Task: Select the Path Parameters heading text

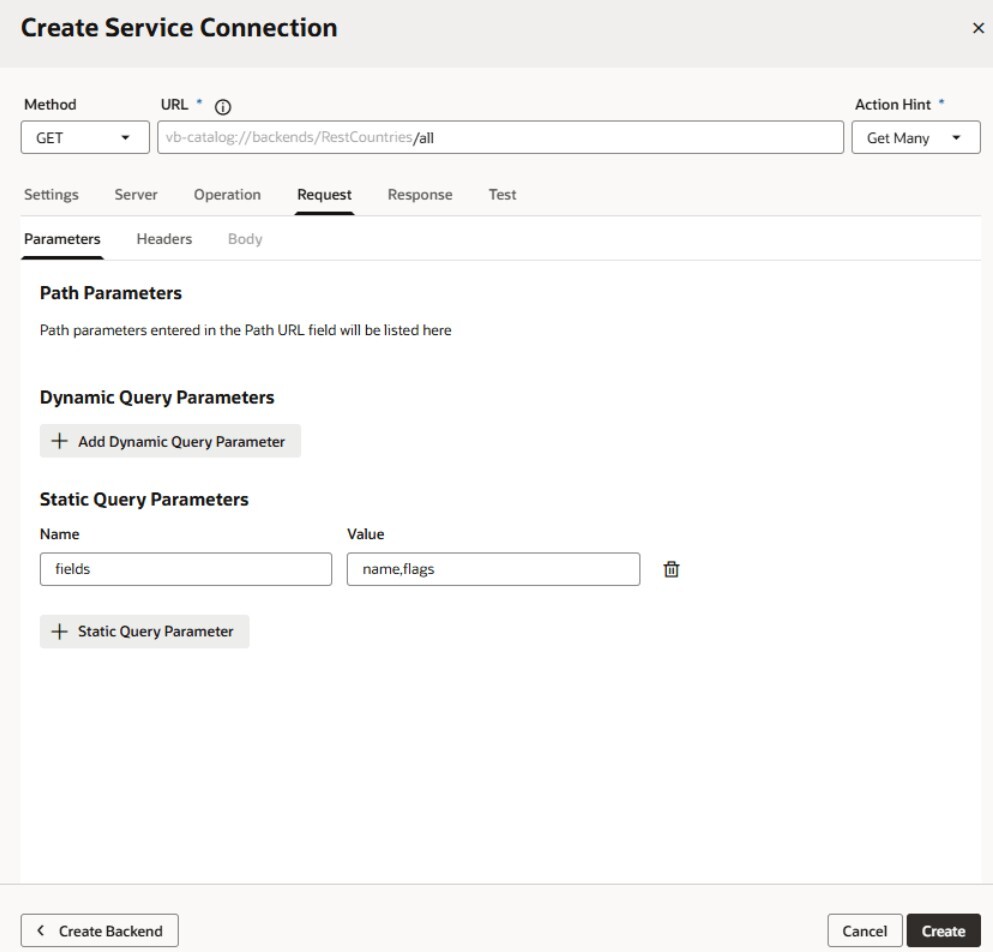Action: (x=111, y=293)
